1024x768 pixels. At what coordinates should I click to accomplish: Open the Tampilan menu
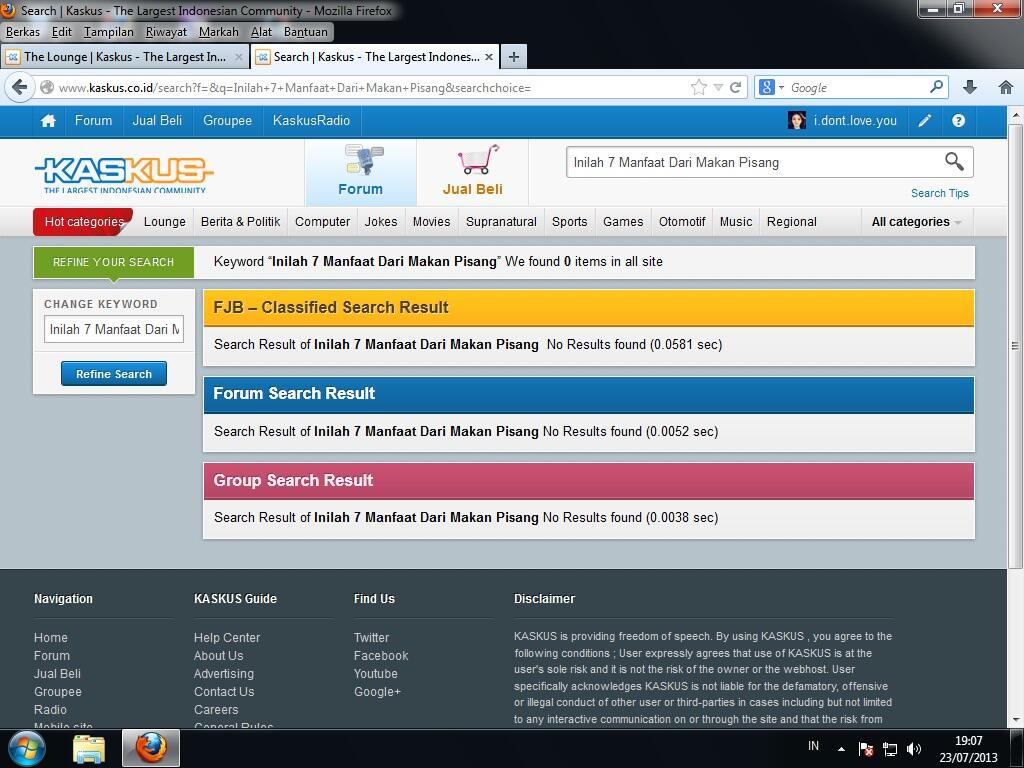[108, 32]
